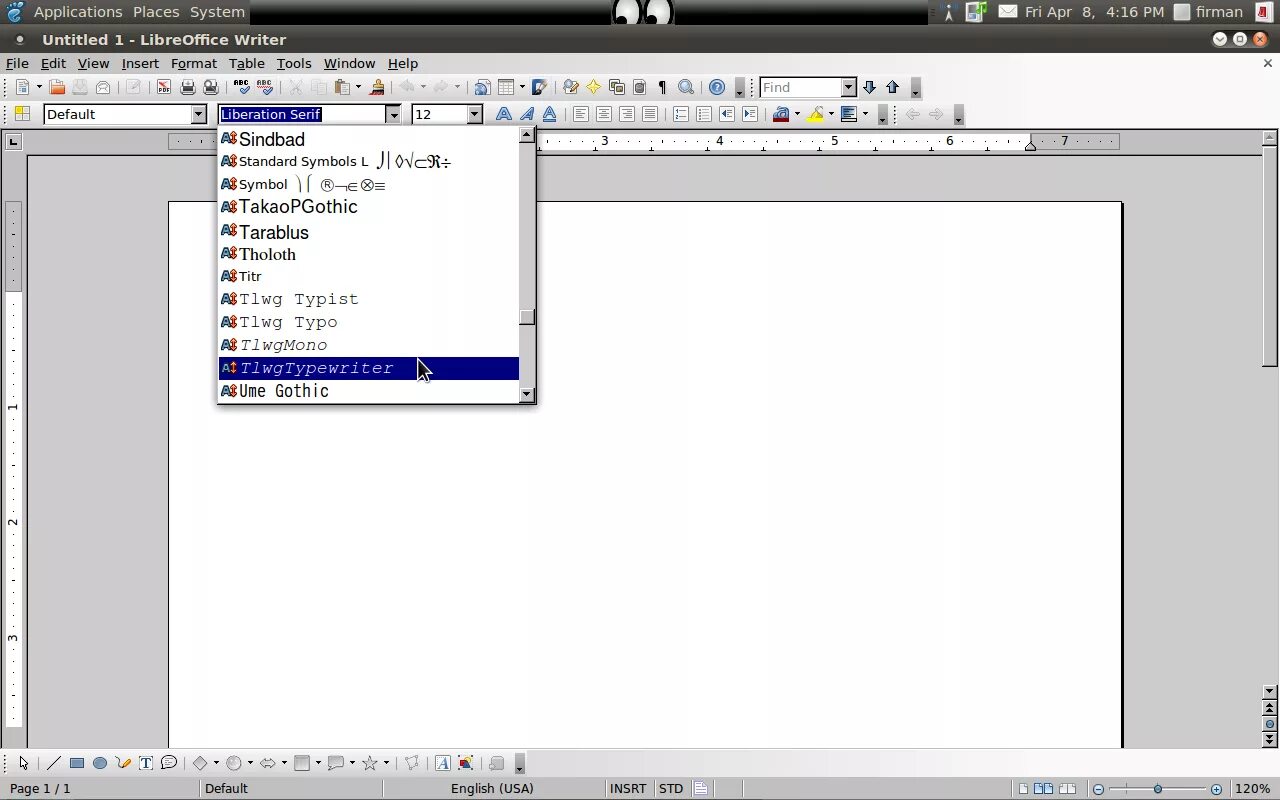Show the Draw Functions toolbar
1280x800 pixels.
540,87
